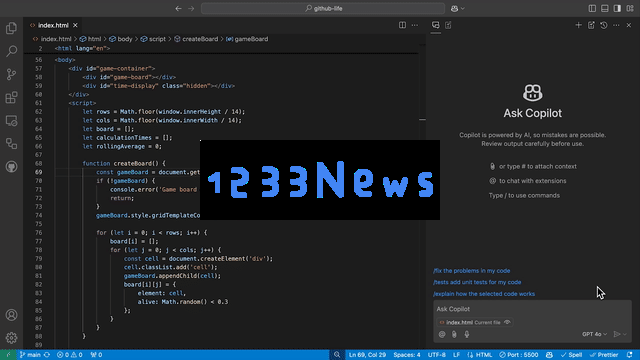
Task: Start a new Copilot chat with plus icon
Action: [x=578, y=25]
